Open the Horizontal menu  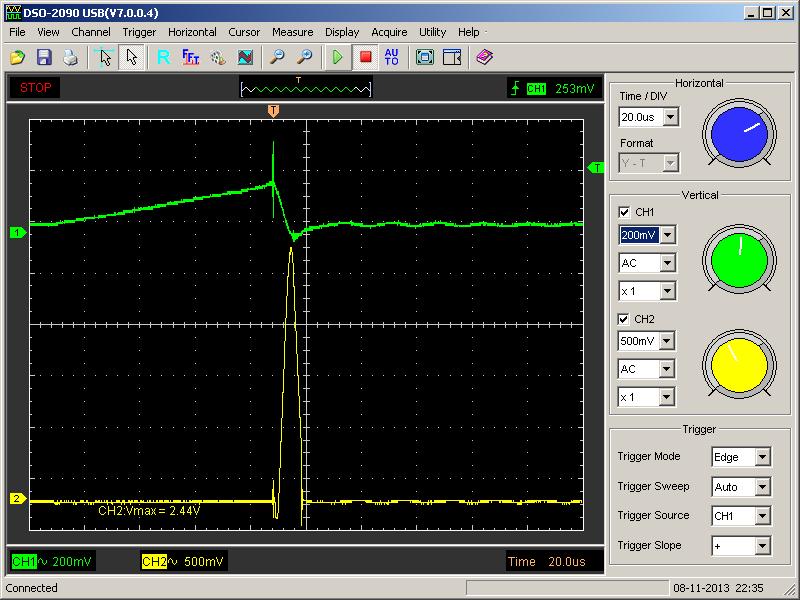(x=192, y=32)
